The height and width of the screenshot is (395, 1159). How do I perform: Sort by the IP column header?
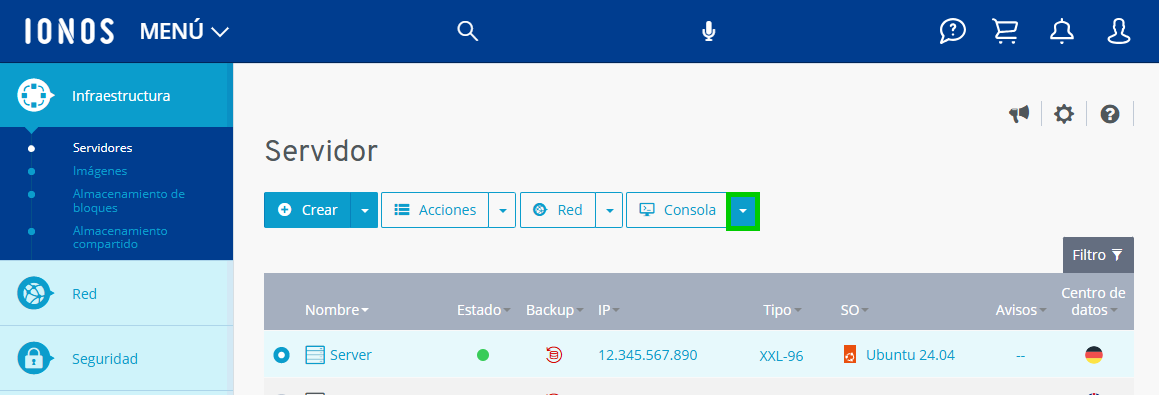pyautogui.click(x=609, y=311)
